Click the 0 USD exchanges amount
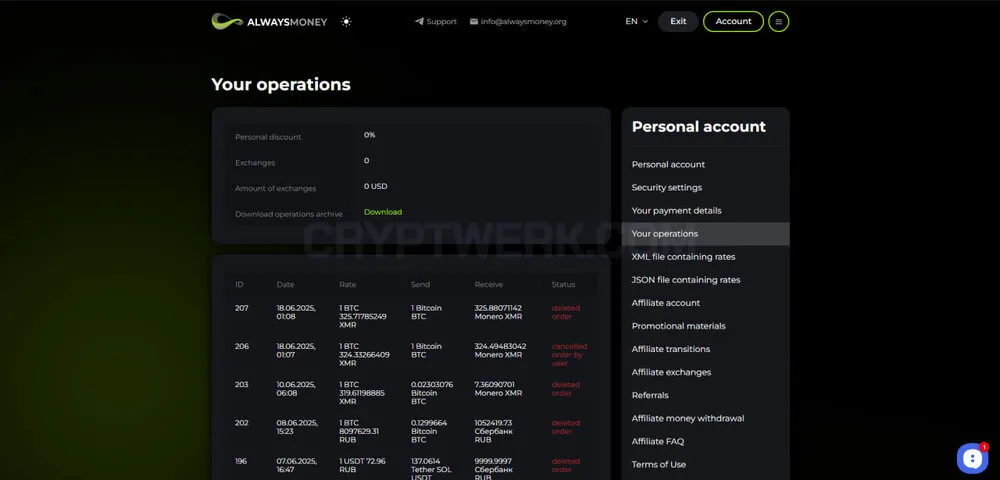Viewport: 1000px width, 480px height. [x=375, y=186]
